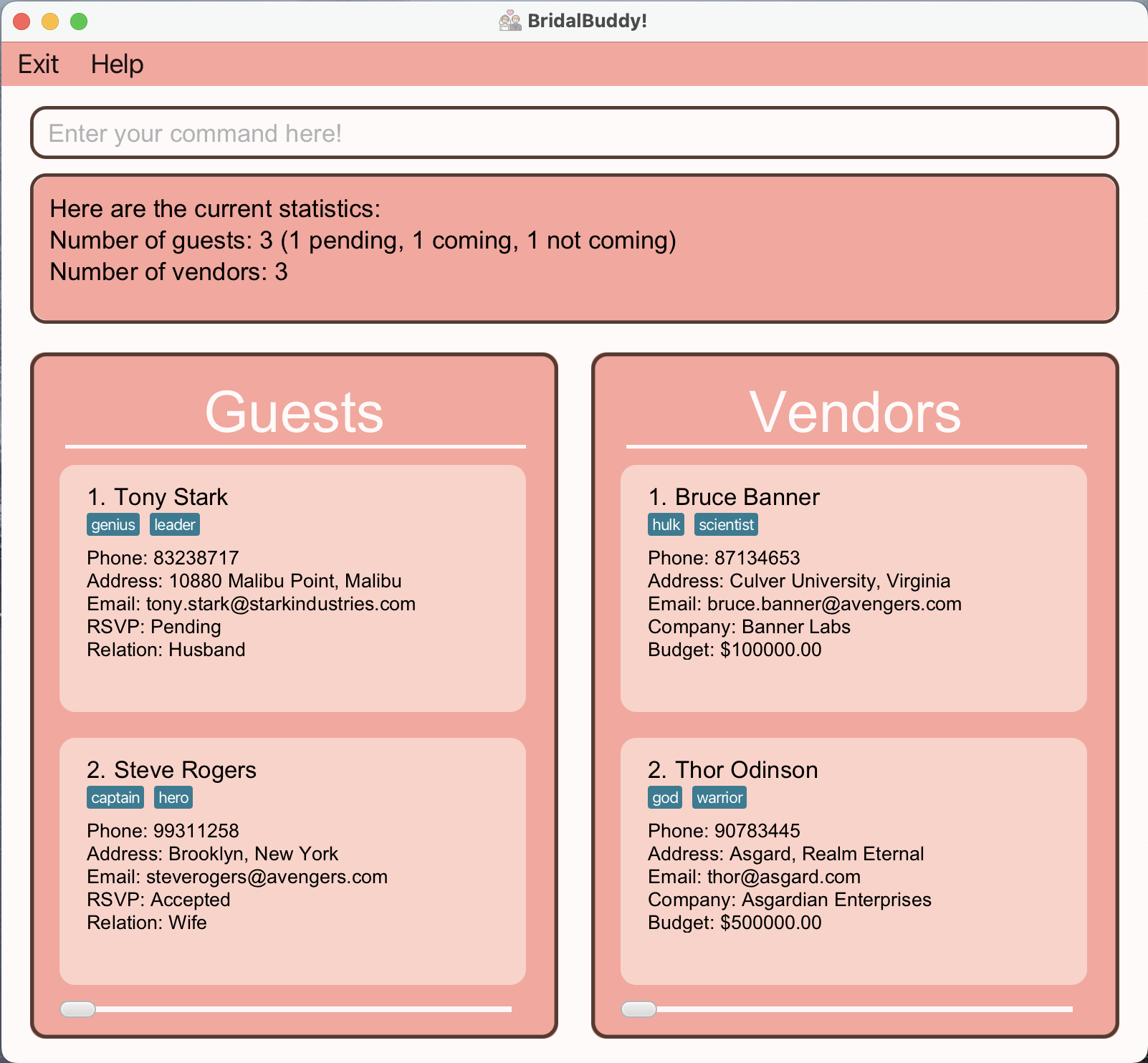Click Budget: $100000.00 line
1148x1063 pixels.
pos(735,650)
